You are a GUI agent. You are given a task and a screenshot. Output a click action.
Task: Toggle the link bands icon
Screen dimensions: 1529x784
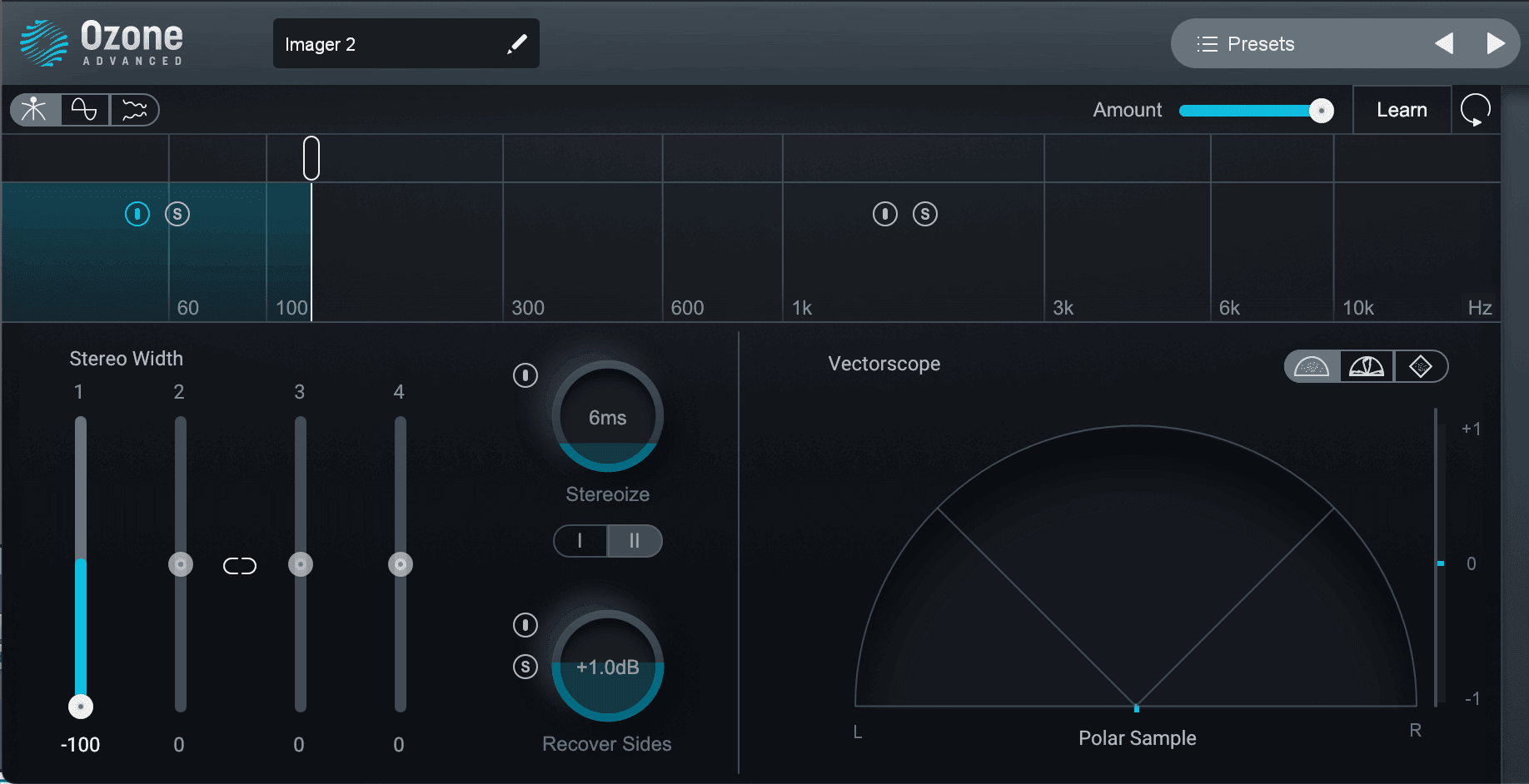[240, 566]
